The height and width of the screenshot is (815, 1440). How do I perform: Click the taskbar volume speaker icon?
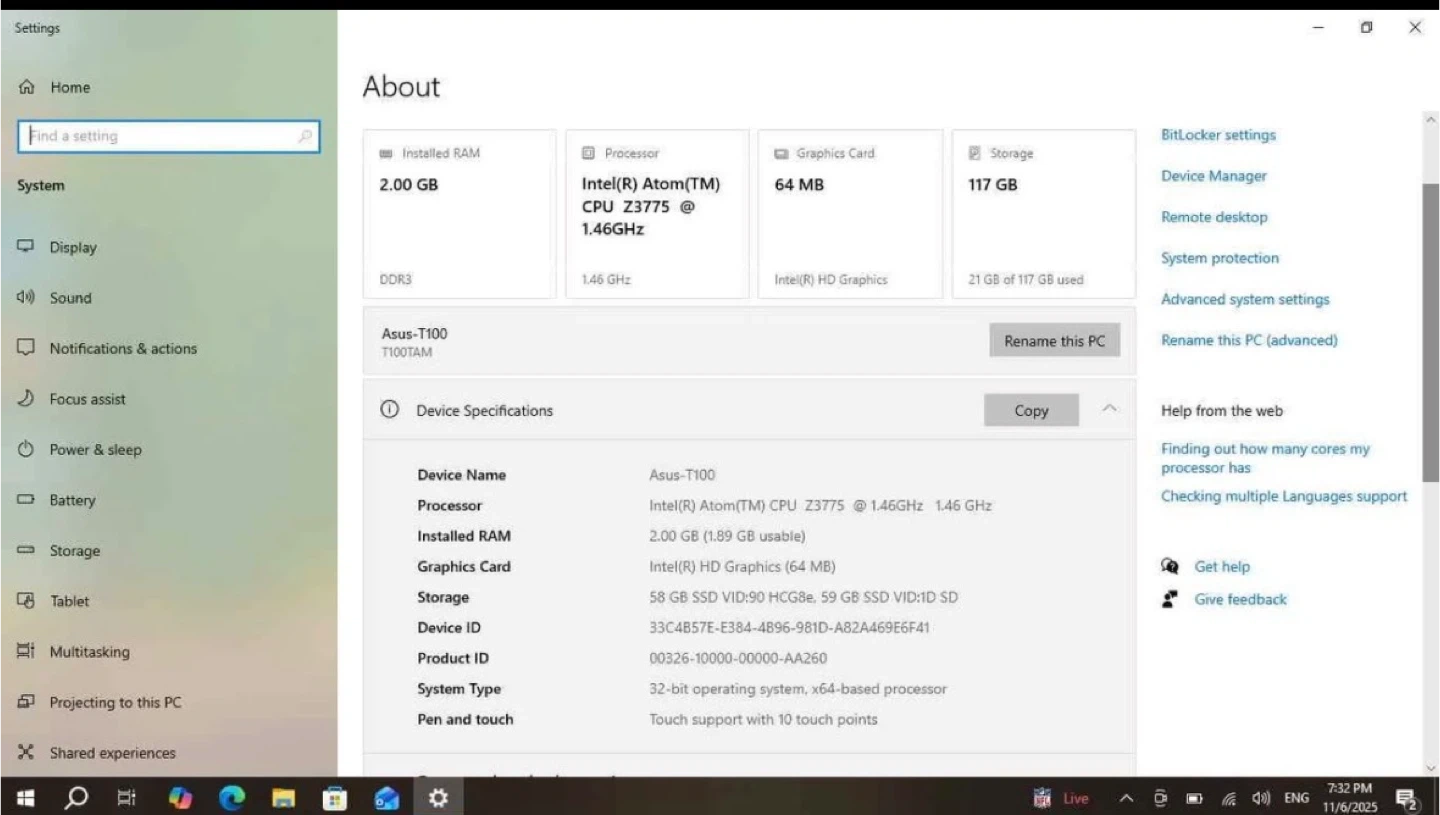point(1261,798)
